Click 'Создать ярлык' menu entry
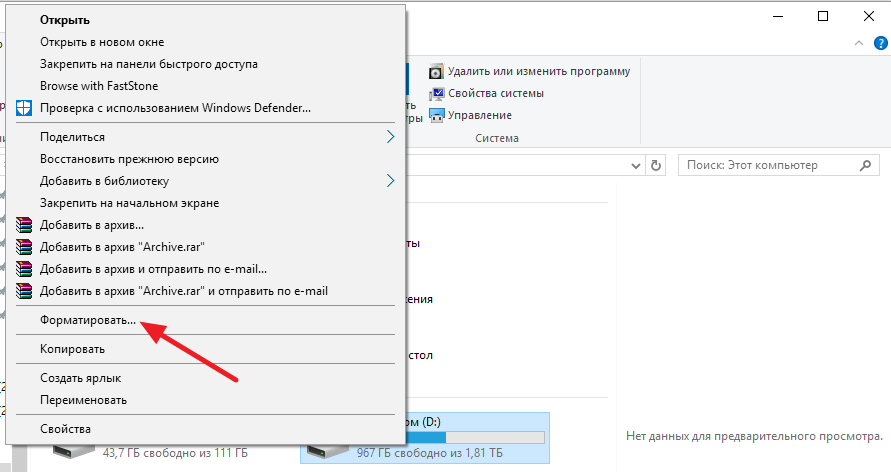Image resolution: width=891 pixels, height=472 pixels. pyautogui.click(x=80, y=378)
